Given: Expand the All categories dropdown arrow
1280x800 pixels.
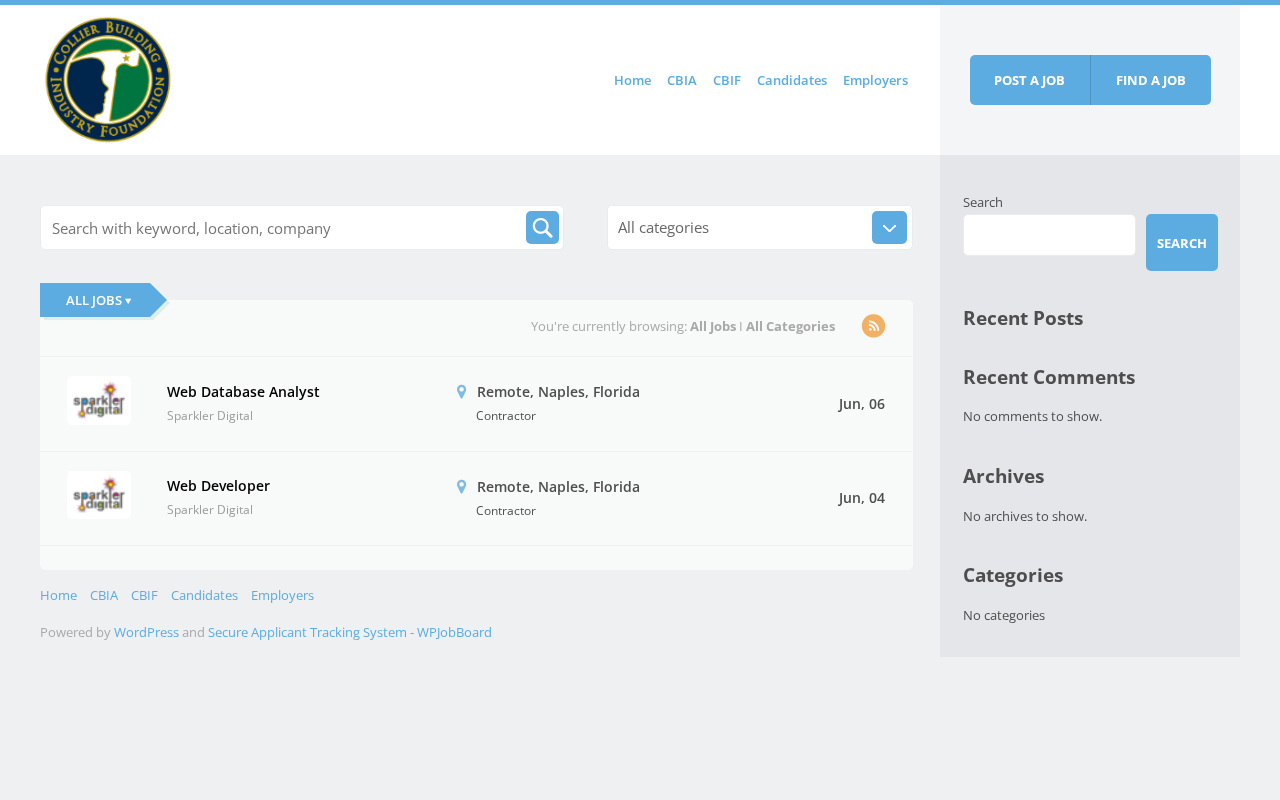Looking at the screenshot, I should pos(889,228).
